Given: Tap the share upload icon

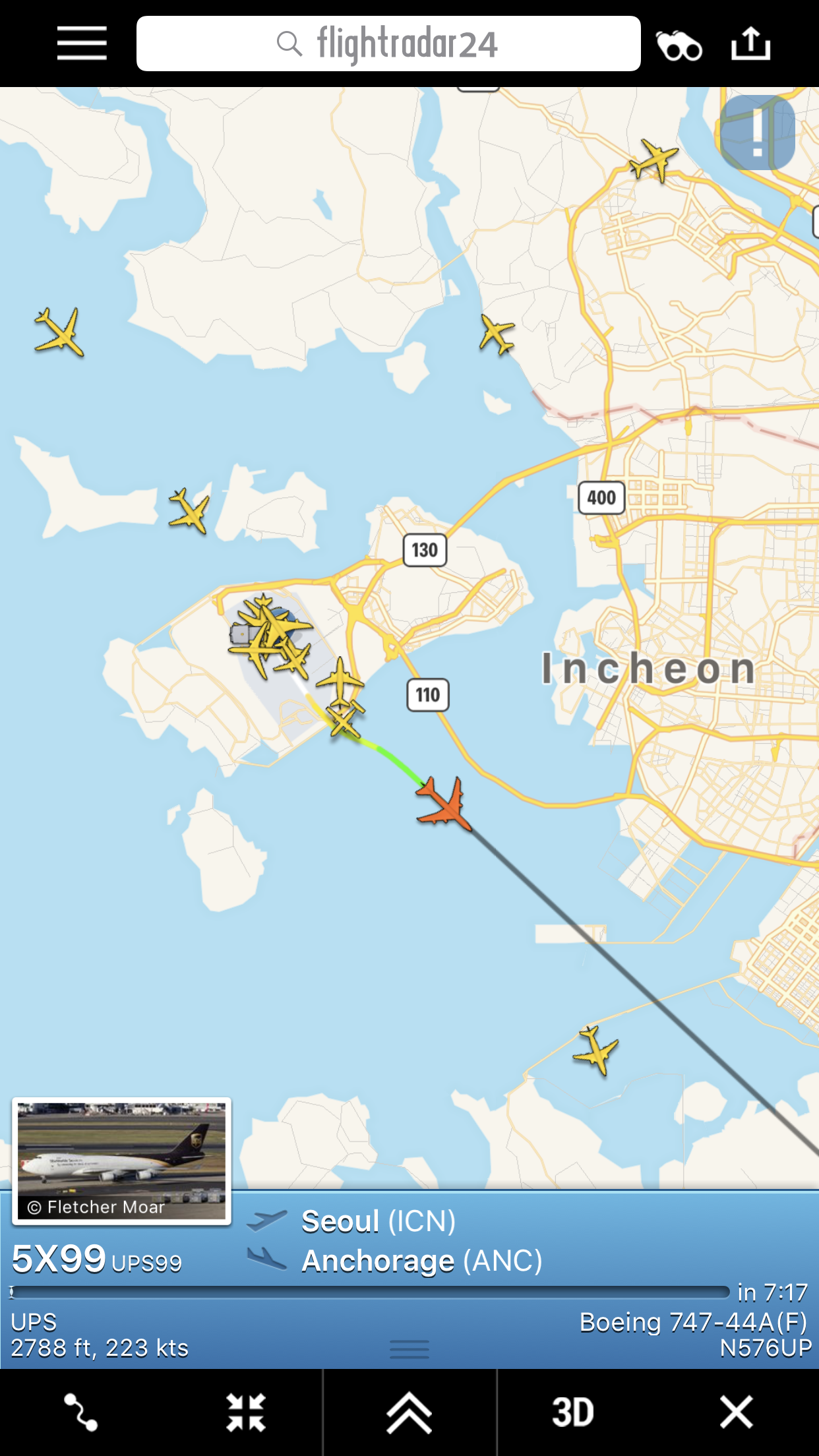Looking at the screenshot, I should click(x=750, y=44).
